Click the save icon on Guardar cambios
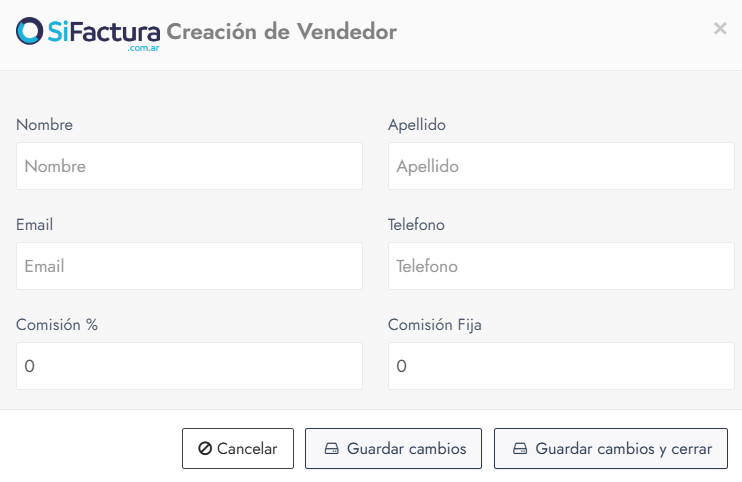 tap(332, 449)
